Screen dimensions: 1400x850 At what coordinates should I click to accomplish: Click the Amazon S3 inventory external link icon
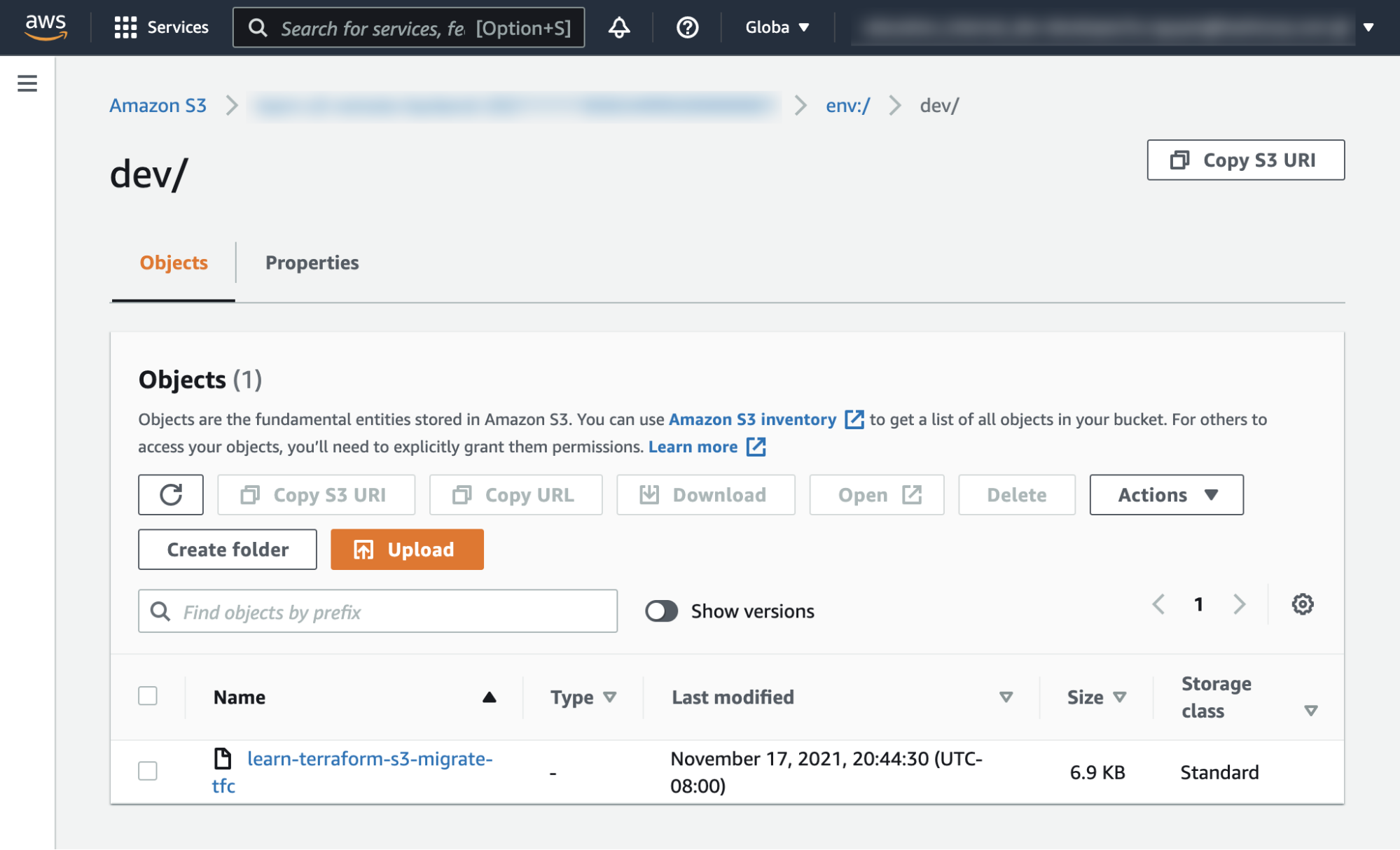coord(854,419)
